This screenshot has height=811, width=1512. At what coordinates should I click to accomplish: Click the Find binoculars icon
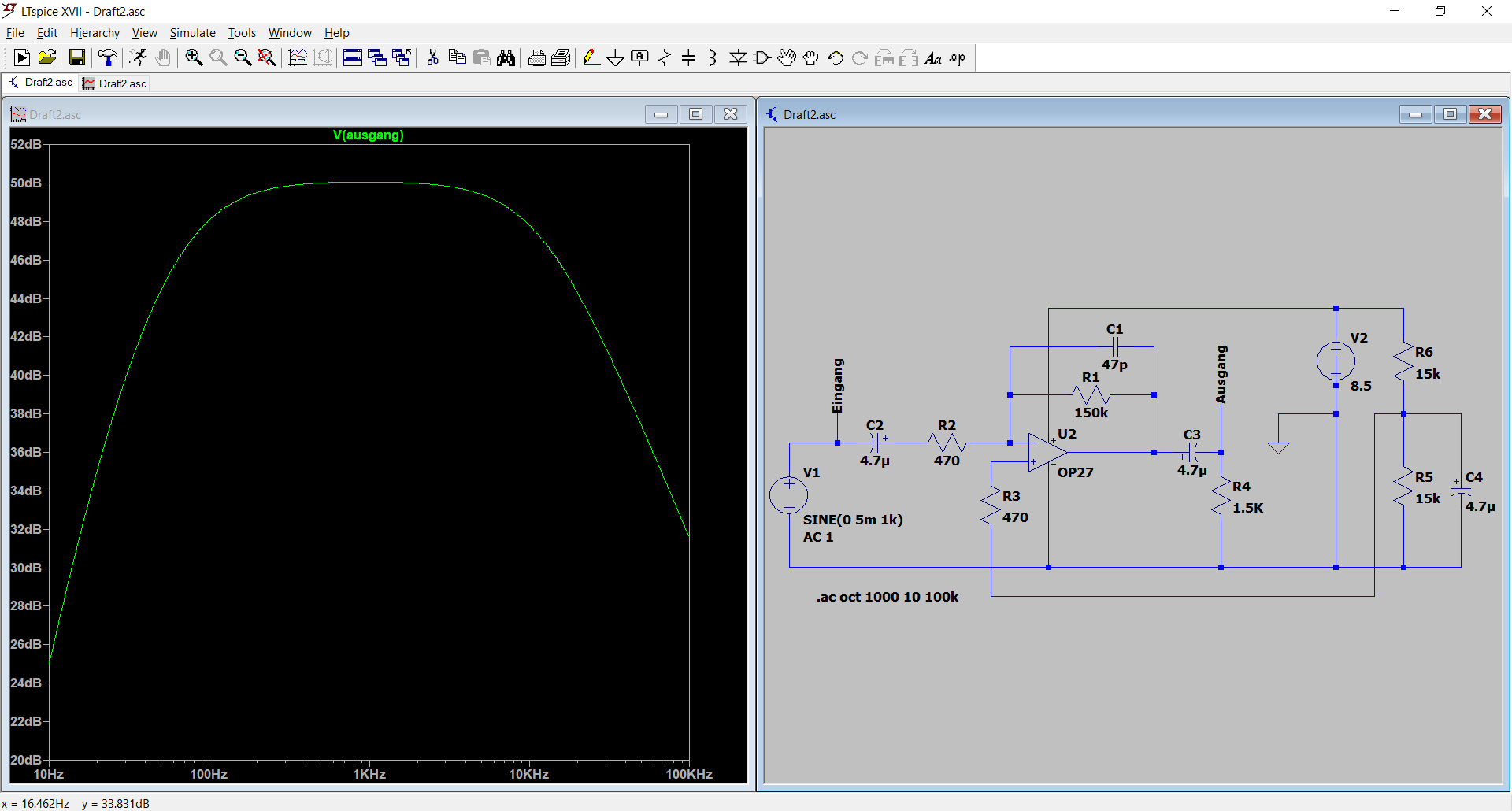point(506,57)
